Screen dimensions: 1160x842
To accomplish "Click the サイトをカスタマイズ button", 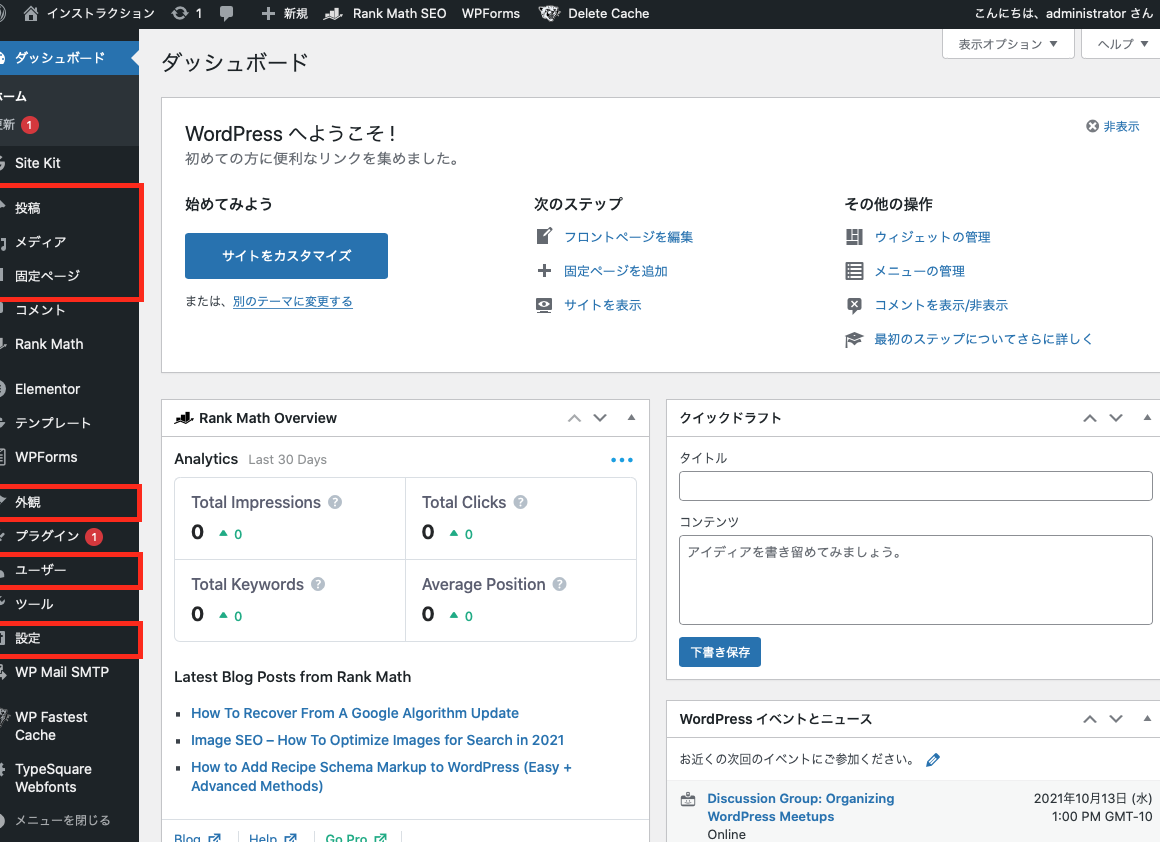I will coord(286,256).
